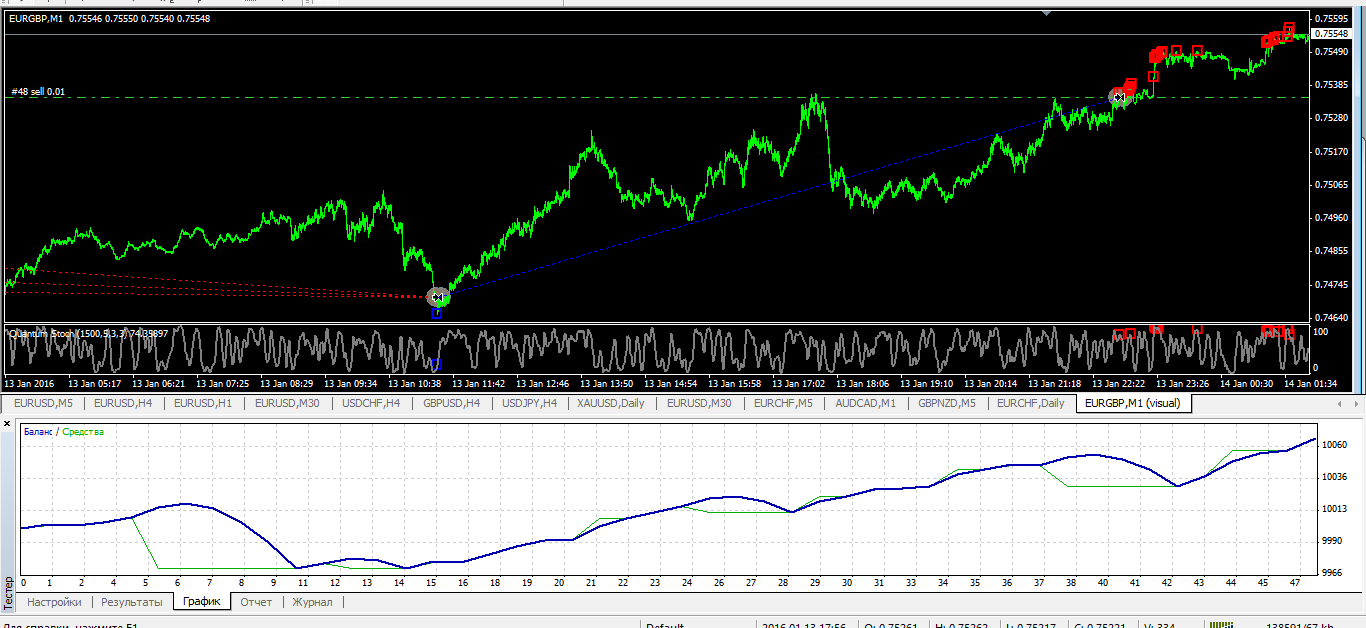Open the EURCHF,Daily chart tab
This screenshot has height=628, width=1366.
(x=1031, y=403)
